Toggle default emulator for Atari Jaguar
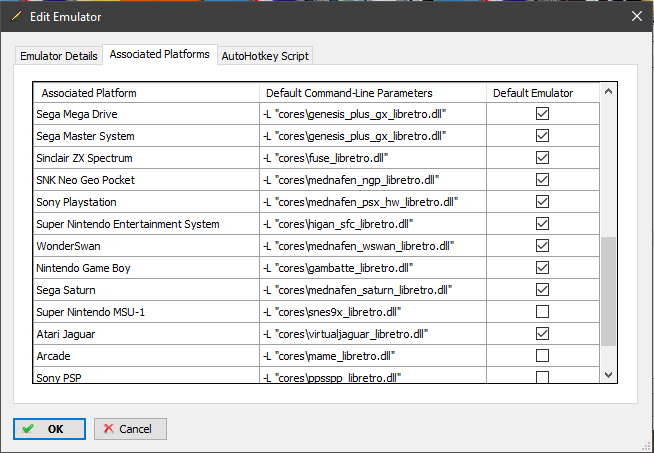The image size is (654, 453). point(543,334)
